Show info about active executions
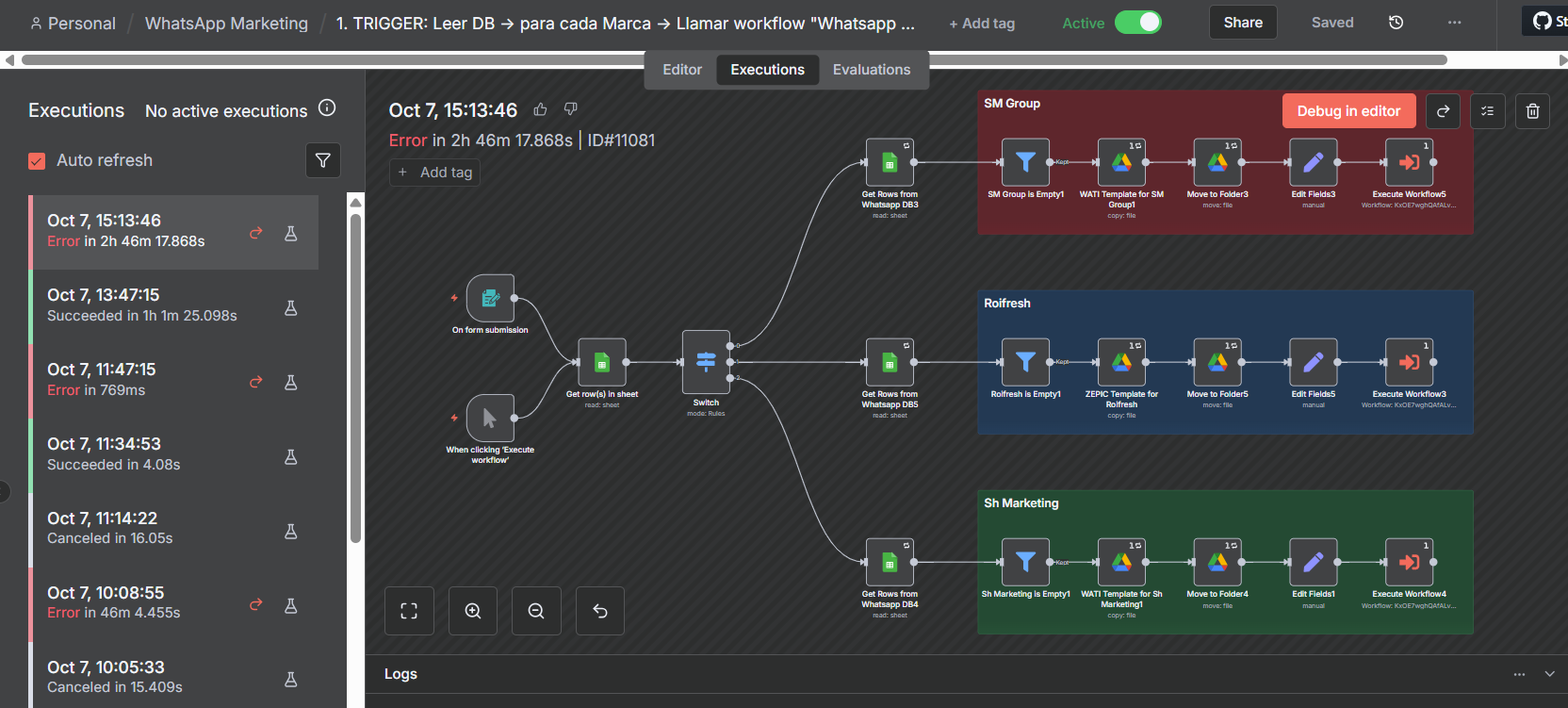 coord(327,108)
